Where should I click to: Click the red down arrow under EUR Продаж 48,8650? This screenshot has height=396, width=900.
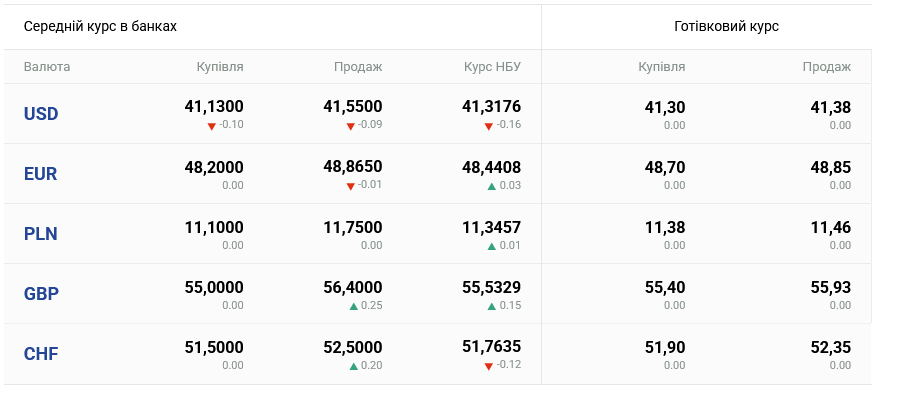(x=350, y=186)
